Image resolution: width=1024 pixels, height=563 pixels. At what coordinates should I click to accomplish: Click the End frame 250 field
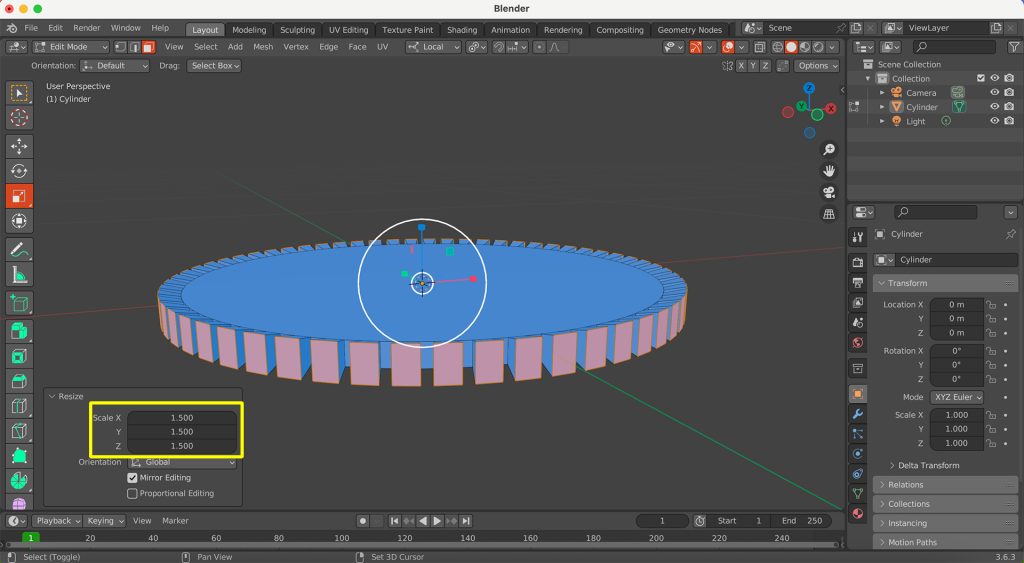point(802,521)
